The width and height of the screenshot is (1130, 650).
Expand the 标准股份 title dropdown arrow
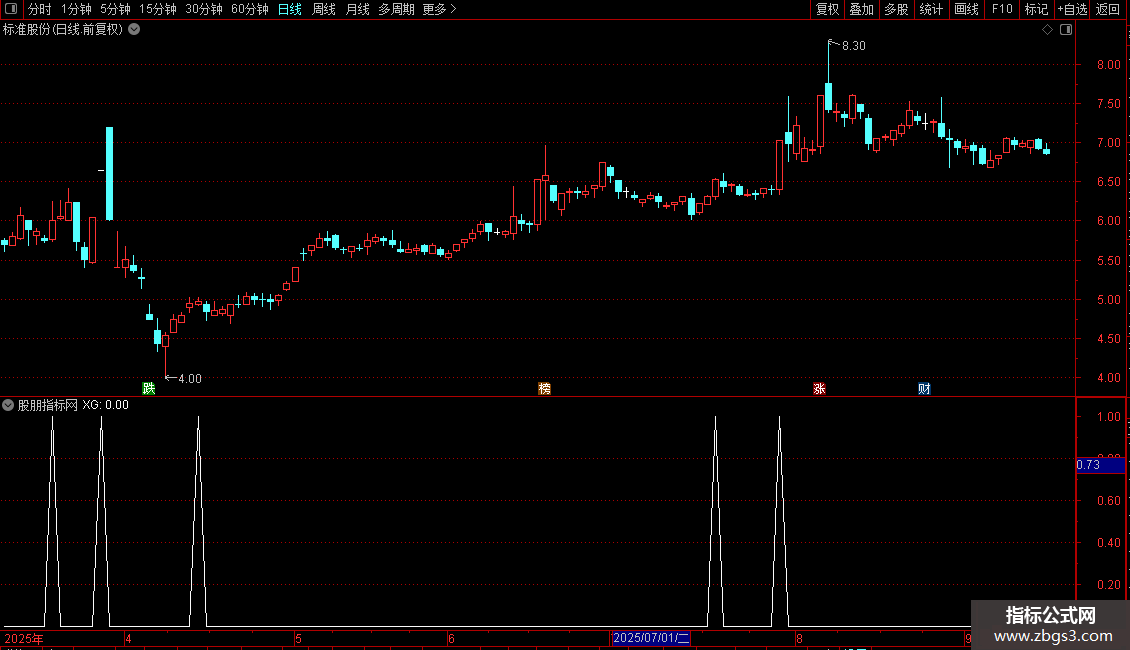134,30
